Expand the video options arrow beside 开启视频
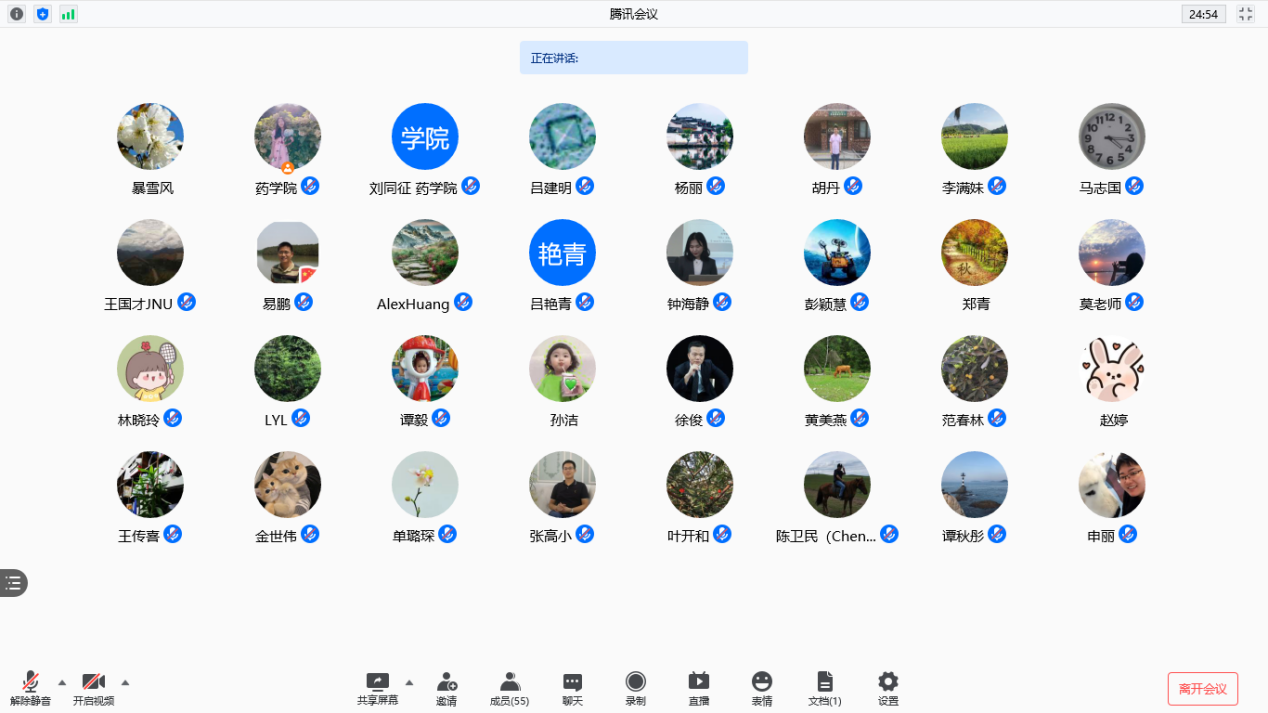1268x713 pixels. pyautogui.click(x=125, y=683)
